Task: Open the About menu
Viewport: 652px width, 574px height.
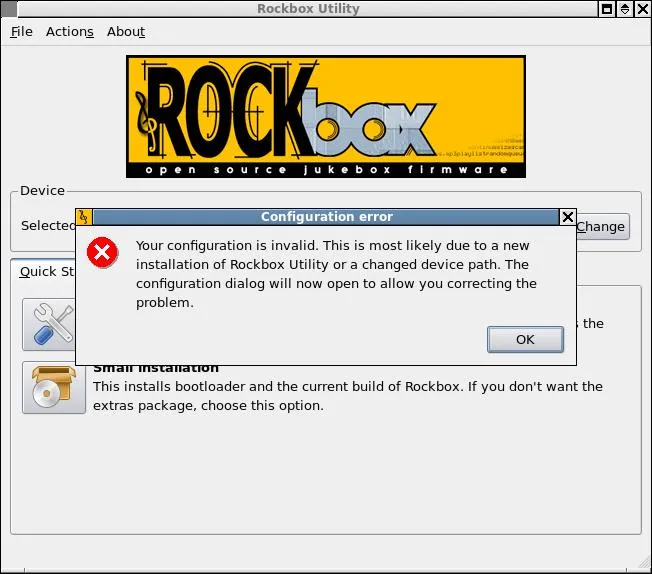Action: point(126,32)
